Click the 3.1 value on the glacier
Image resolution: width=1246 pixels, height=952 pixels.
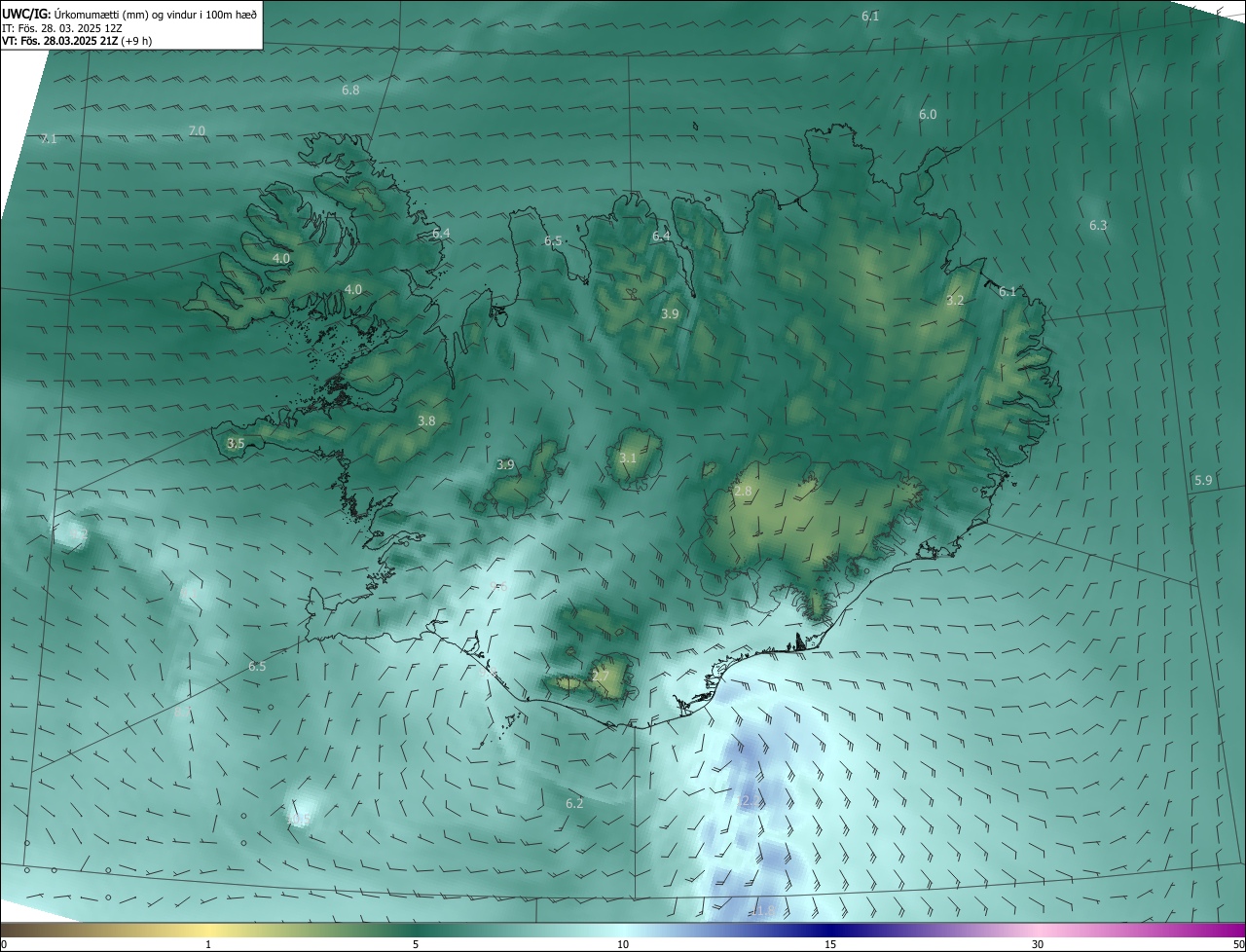tap(628, 458)
